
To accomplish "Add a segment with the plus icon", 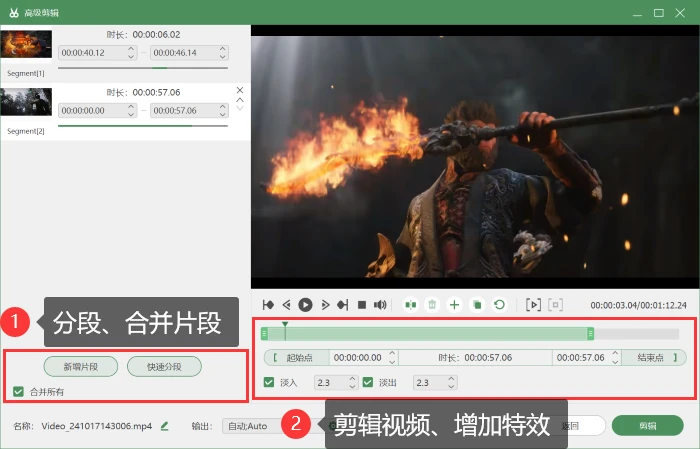I will pyautogui.click(x=454, y=305).
